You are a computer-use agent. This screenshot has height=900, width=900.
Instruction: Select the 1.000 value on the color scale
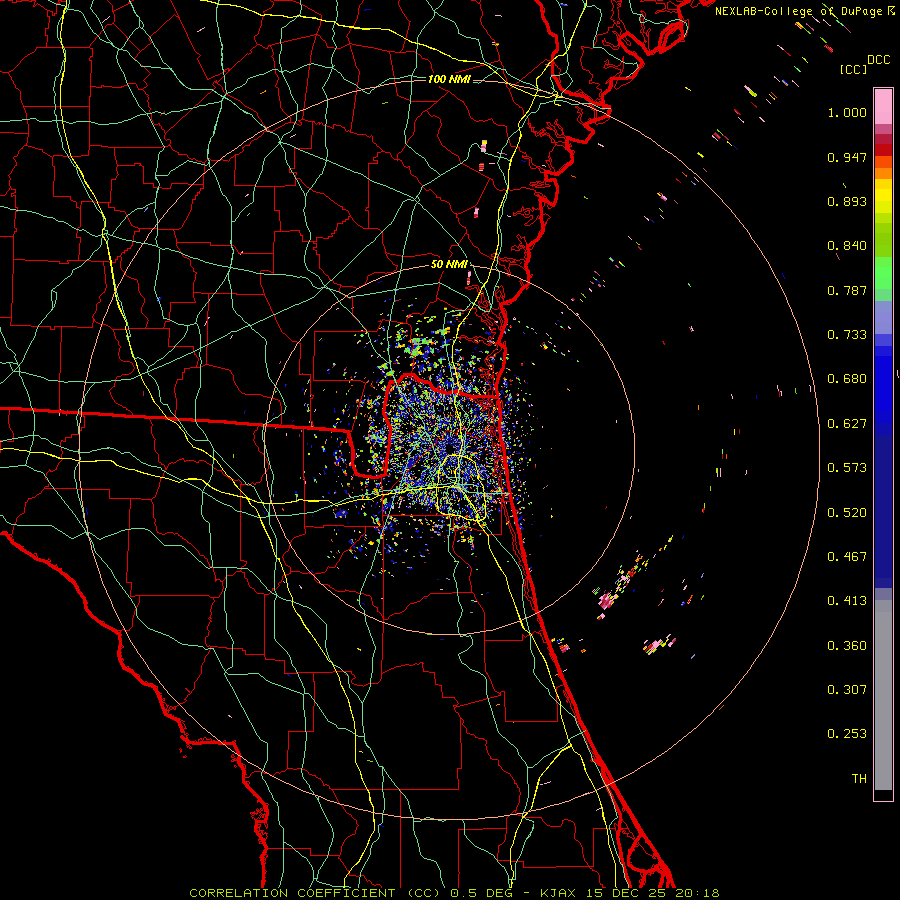click(847, 112)
